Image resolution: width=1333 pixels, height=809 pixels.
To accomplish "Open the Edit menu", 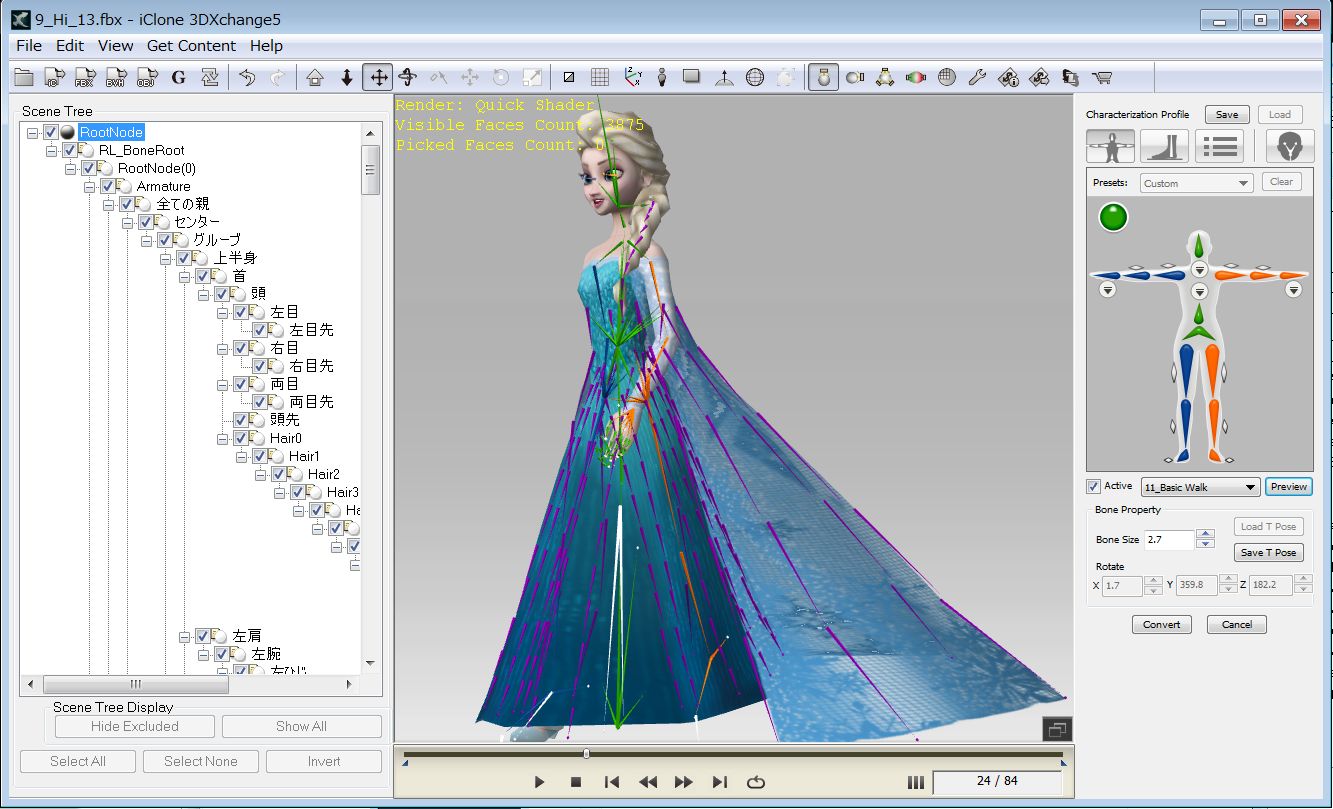I will pyautogui.click(x=70, y=46).
